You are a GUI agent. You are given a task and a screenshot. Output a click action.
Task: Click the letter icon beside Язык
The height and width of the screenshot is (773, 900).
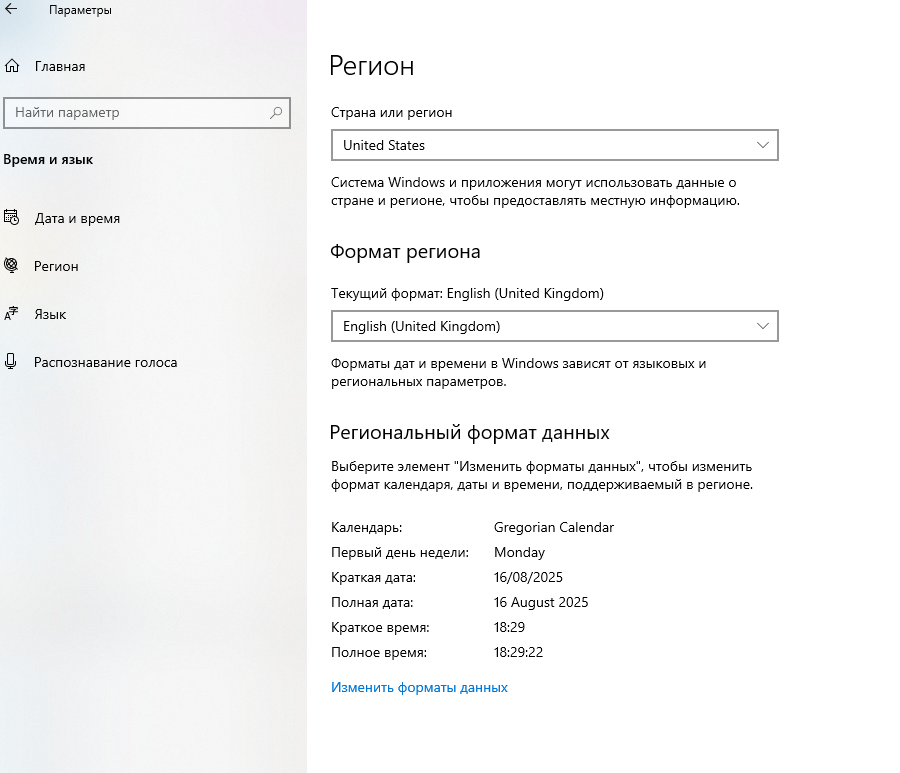[x=12, y=314]
